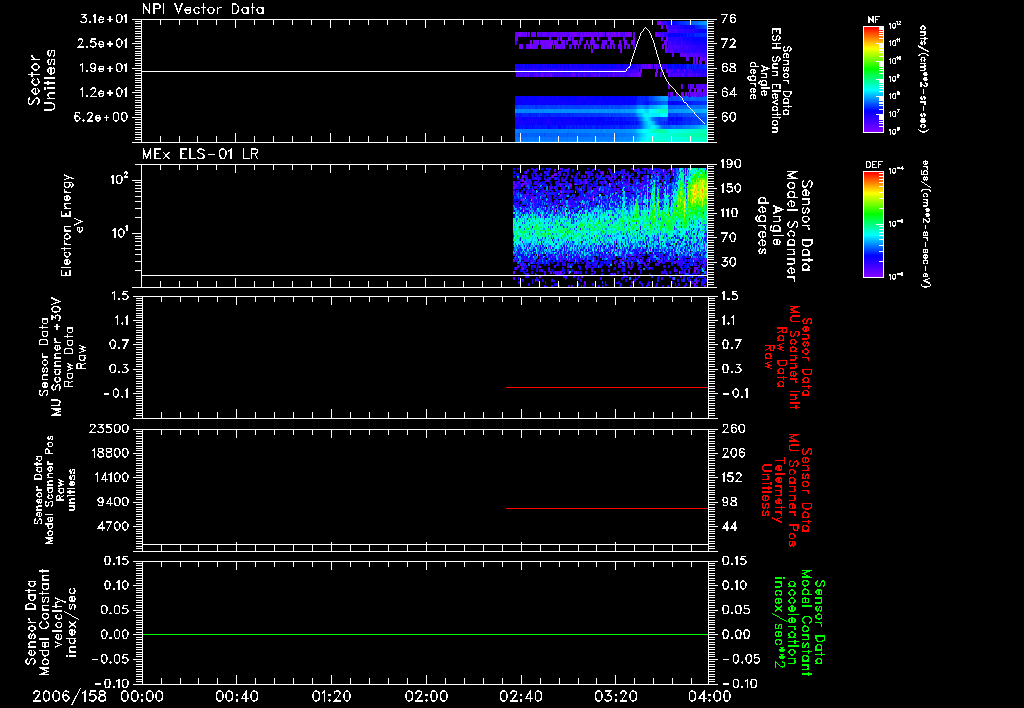This screenshot has height=708, width=1024.
Task: Click the red 'MU Scanner Inh Raw Data' label
Action: pos(787,357)
